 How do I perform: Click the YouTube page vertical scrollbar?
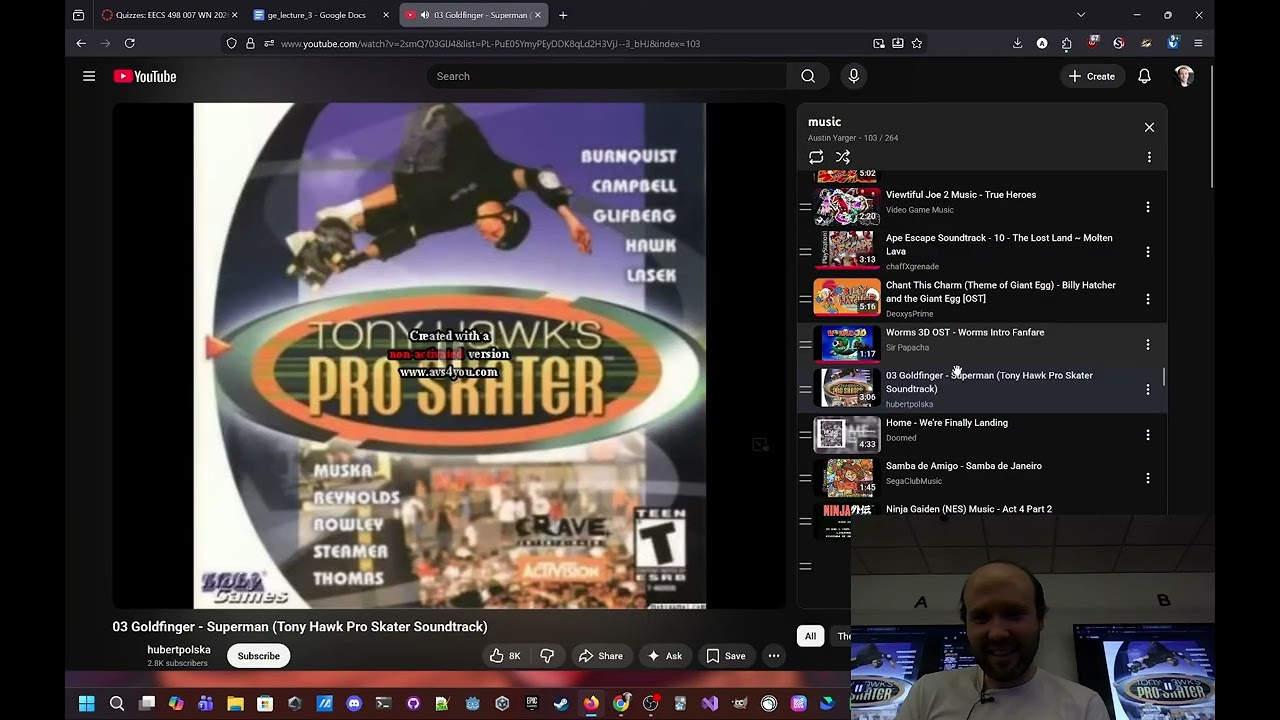(1211, 126)
